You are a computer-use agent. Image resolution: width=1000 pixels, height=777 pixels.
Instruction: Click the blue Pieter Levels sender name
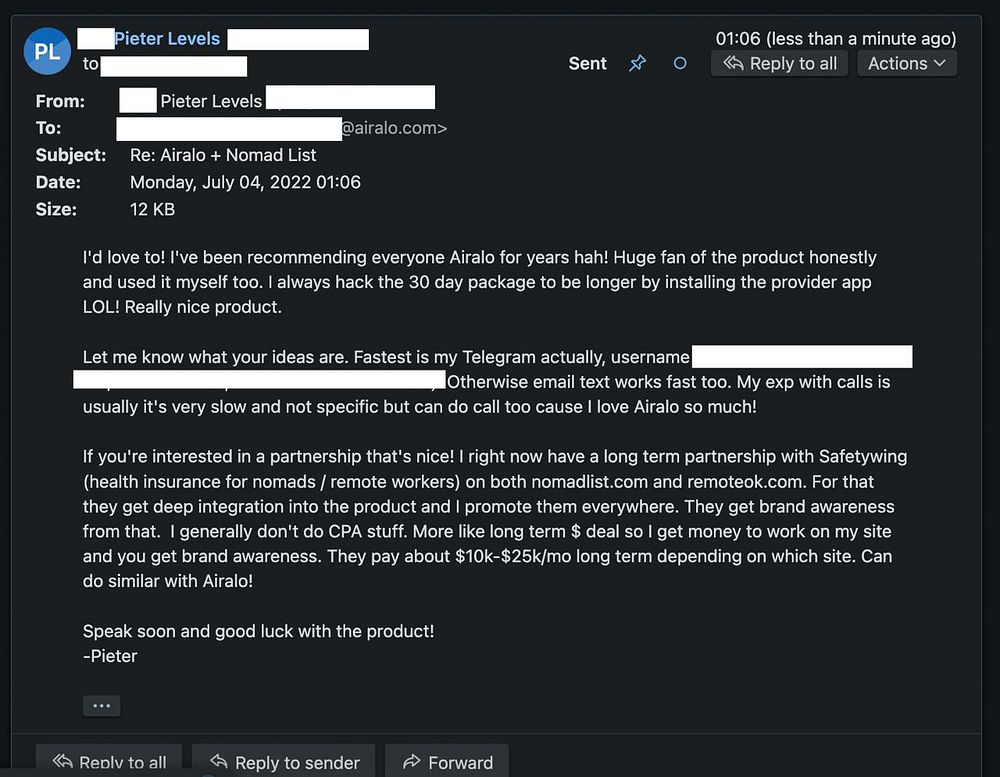click(166, 39)
